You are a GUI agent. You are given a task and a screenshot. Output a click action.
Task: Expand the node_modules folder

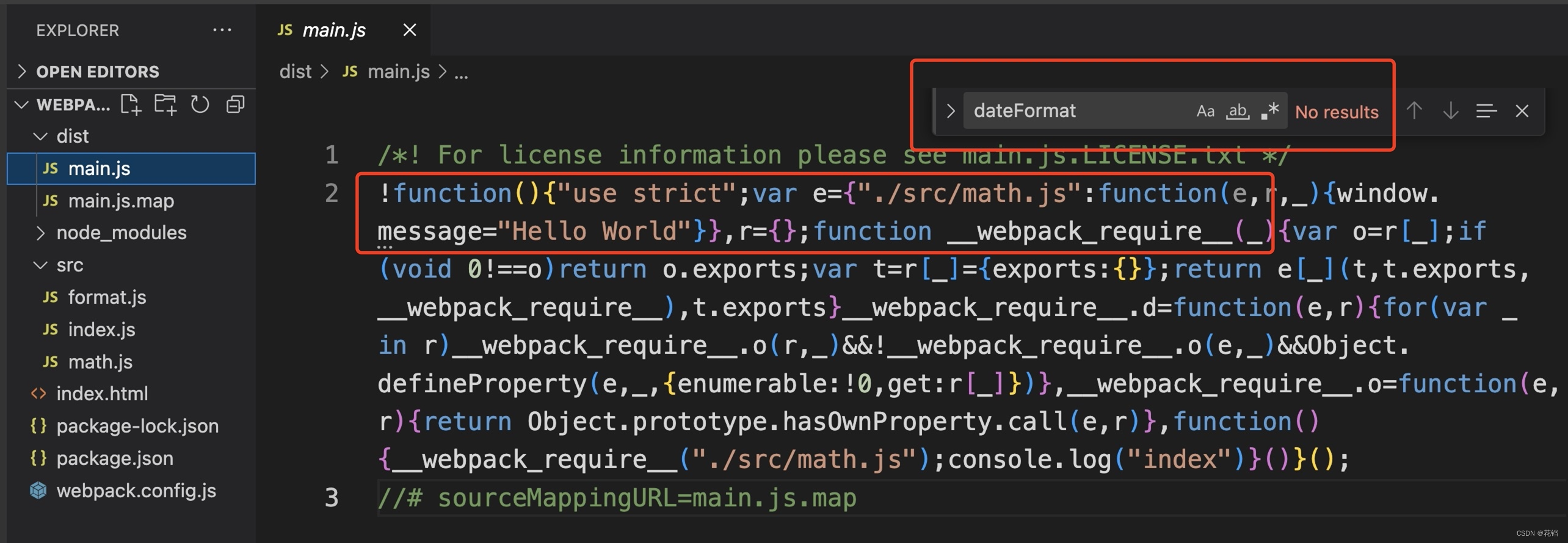(131, 232)
